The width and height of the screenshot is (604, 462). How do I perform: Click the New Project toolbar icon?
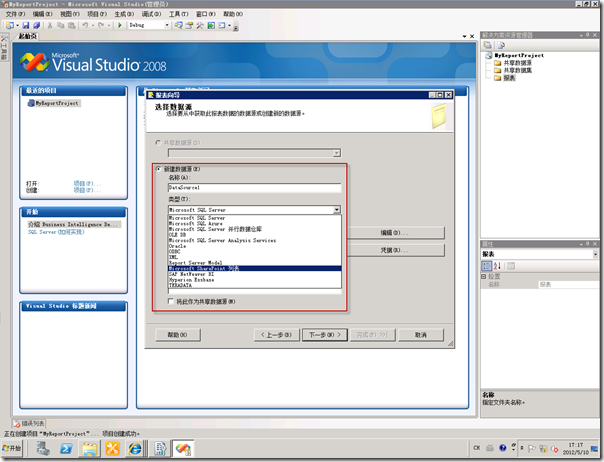tap(10, 25)
